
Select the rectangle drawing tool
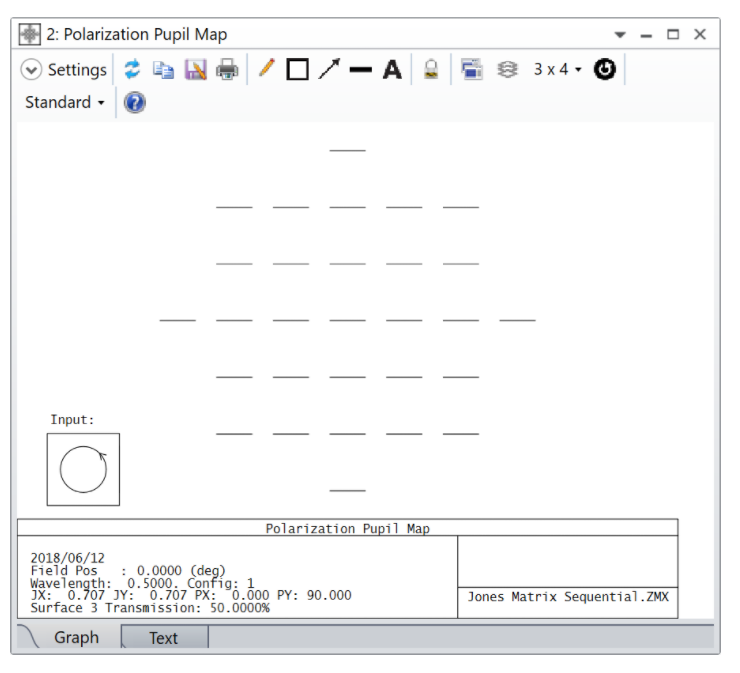[297, 69]
